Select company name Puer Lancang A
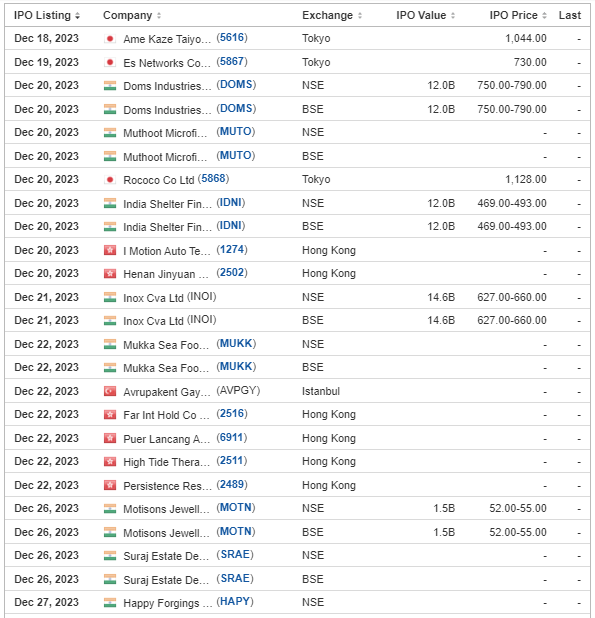 167,439
